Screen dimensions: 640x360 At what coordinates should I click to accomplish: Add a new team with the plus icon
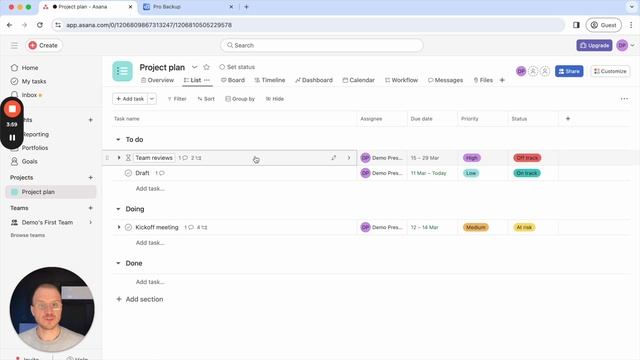[x=91, y=208]
